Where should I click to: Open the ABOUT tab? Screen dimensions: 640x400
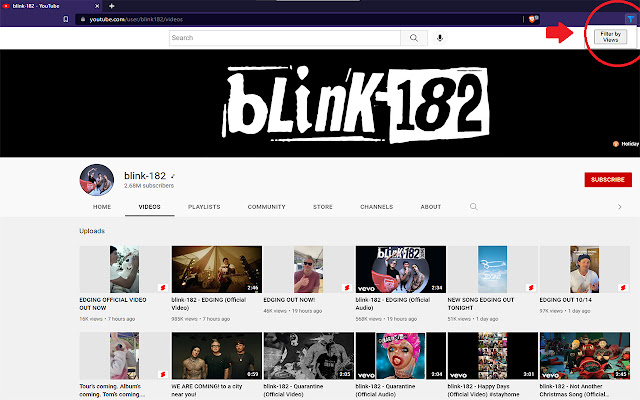tap(431, 207)
